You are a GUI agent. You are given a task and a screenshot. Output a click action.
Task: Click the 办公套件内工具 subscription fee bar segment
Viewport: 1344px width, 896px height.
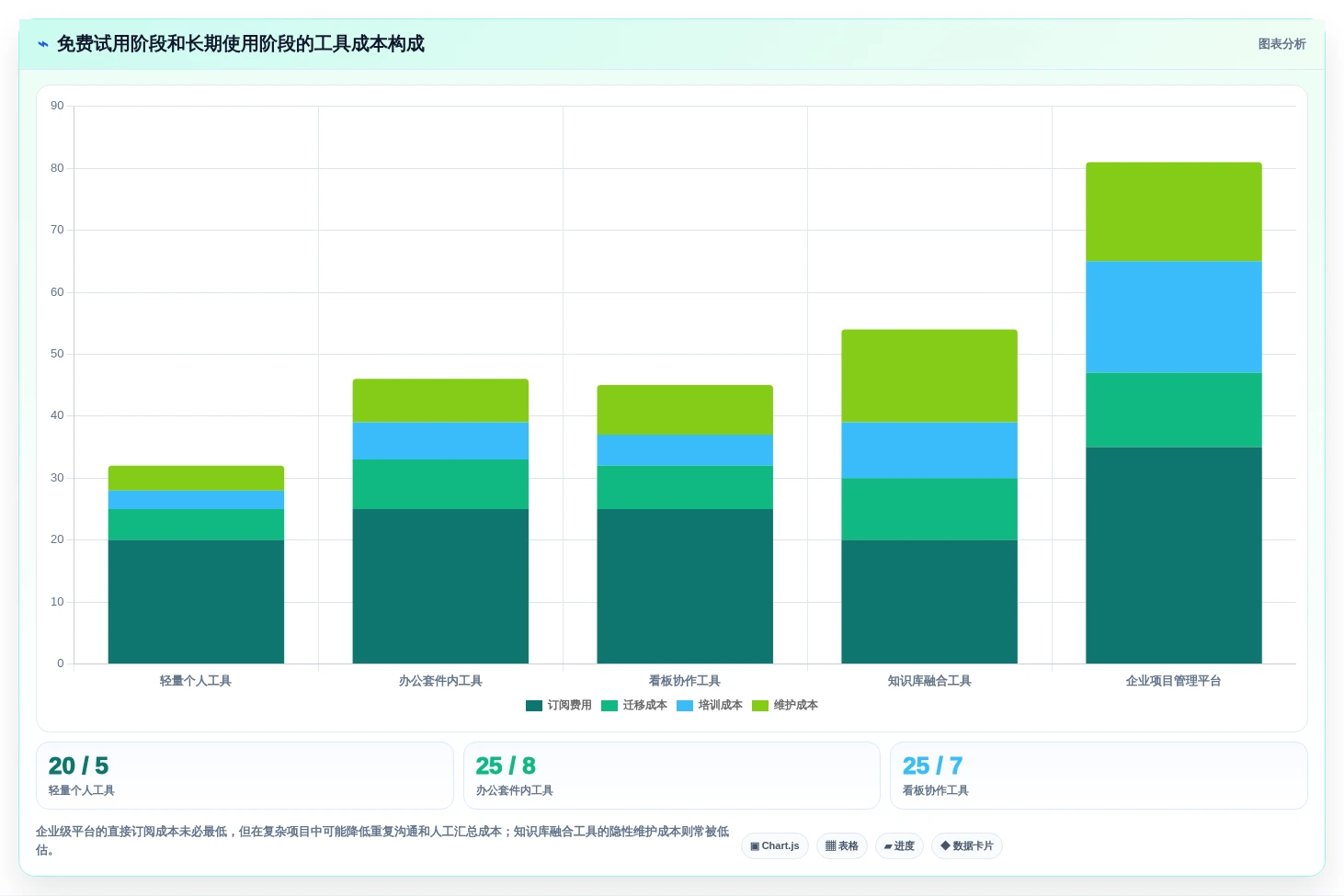(440, 586)
